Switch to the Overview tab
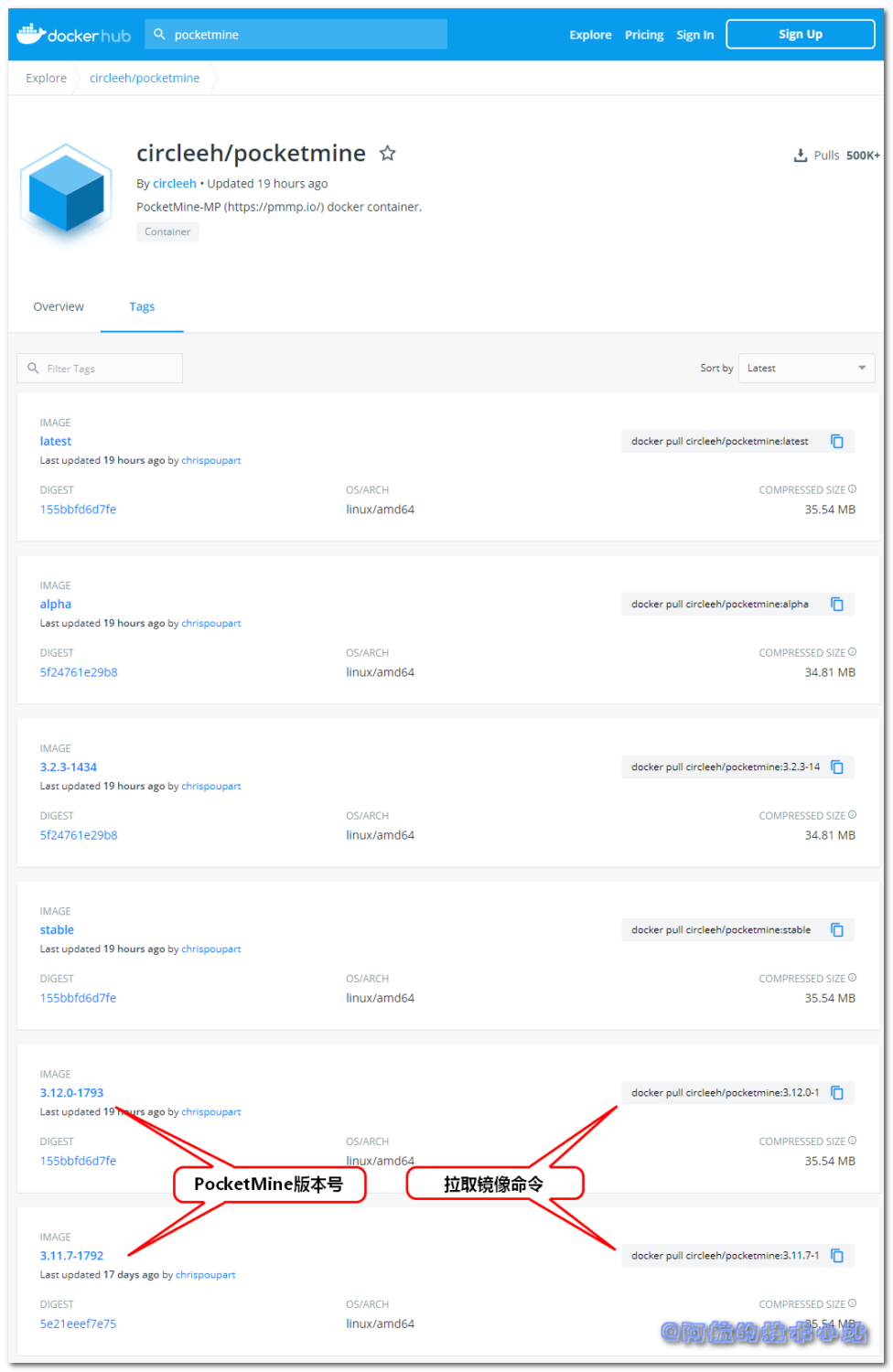Screen dimensions: 893x1372 (x=59, y=306)
